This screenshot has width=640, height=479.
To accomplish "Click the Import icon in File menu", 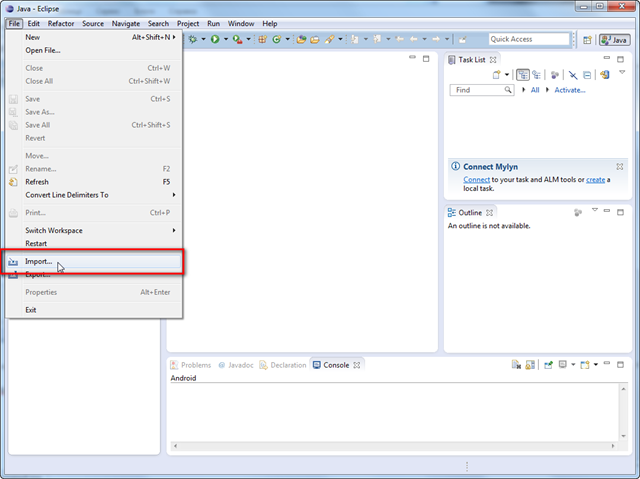I will (x=13, y=262).
